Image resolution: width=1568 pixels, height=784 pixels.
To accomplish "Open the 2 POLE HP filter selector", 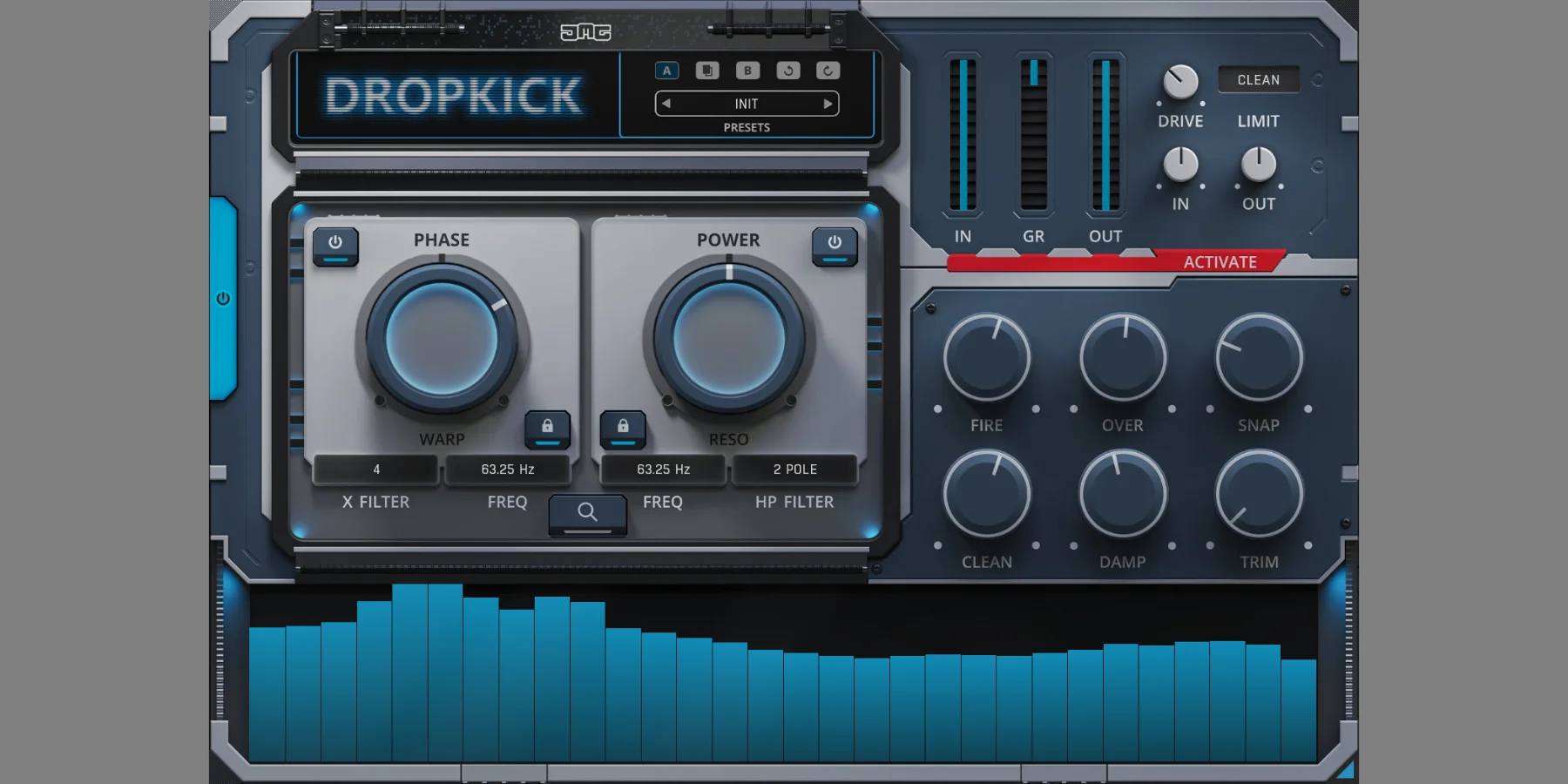I will coord(794,470).
